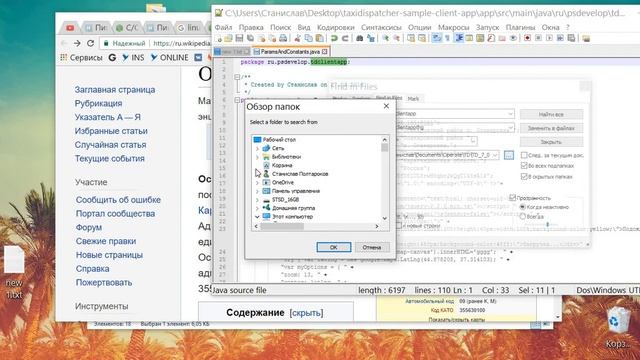The height and width of the screenshot is (360, 640).
Task: Toggle the Word Wrap toolbar icon
Action: click(x=436, y=39)
